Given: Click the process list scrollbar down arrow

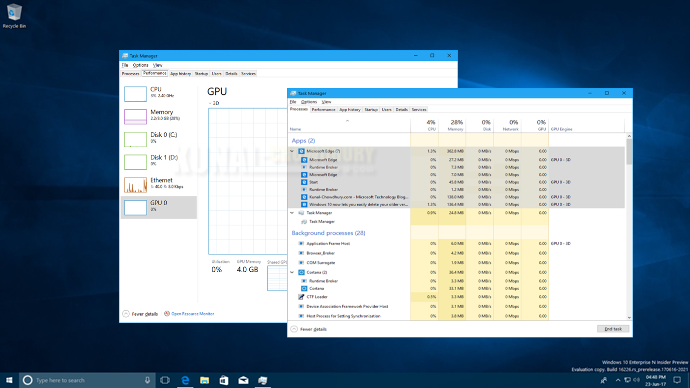Looking at the screenshot, I should click(629, 317).
